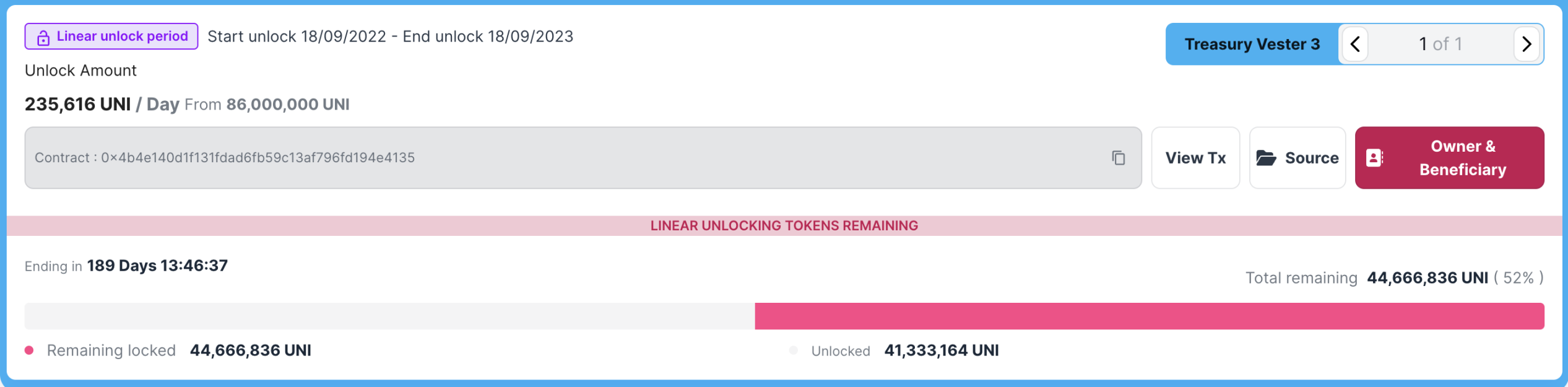This screenshot has height=387, width=1568.
Task: Click the Linear unlock period badge
Action: pyautogui.click(x=111, y=36)
